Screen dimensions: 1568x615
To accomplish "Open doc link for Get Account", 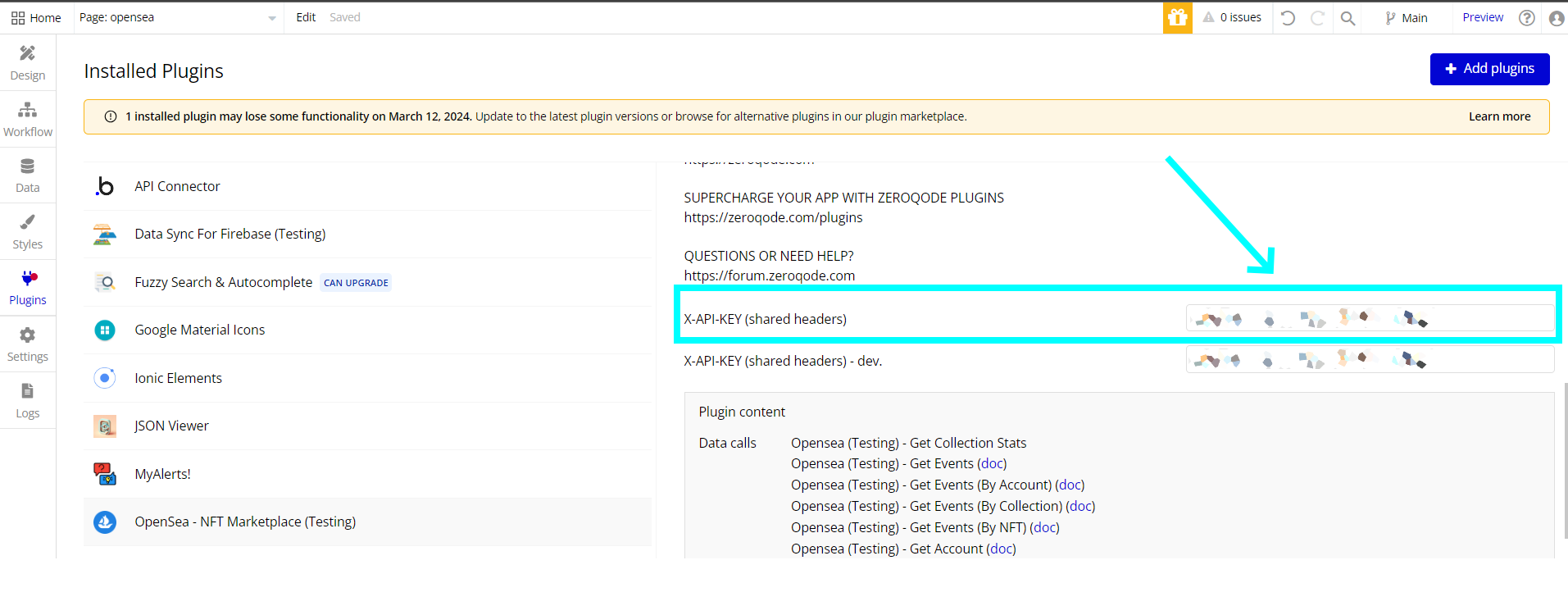I will click(1001, 549).
